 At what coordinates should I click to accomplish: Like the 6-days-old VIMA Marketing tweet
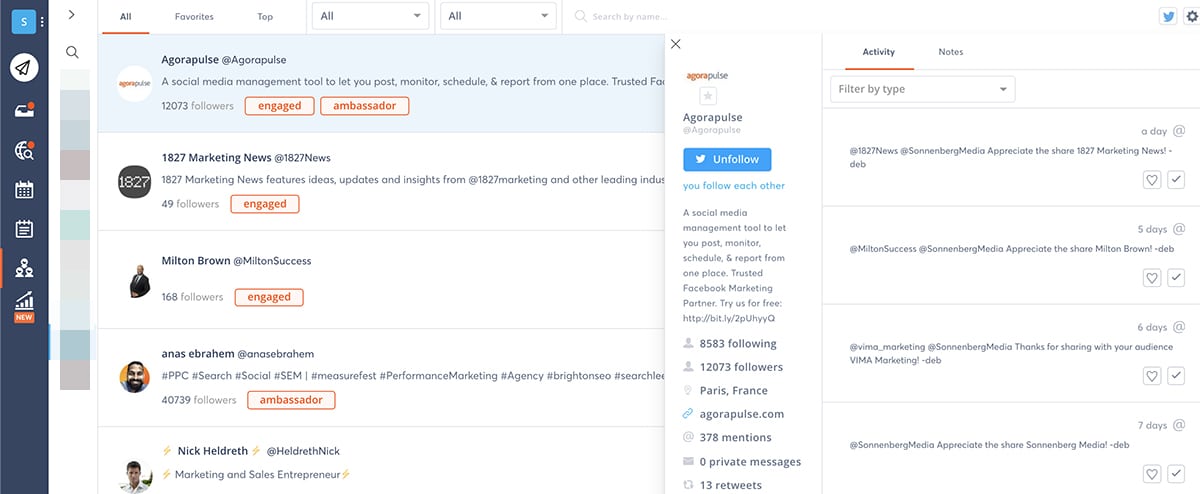coord(1152,376)
